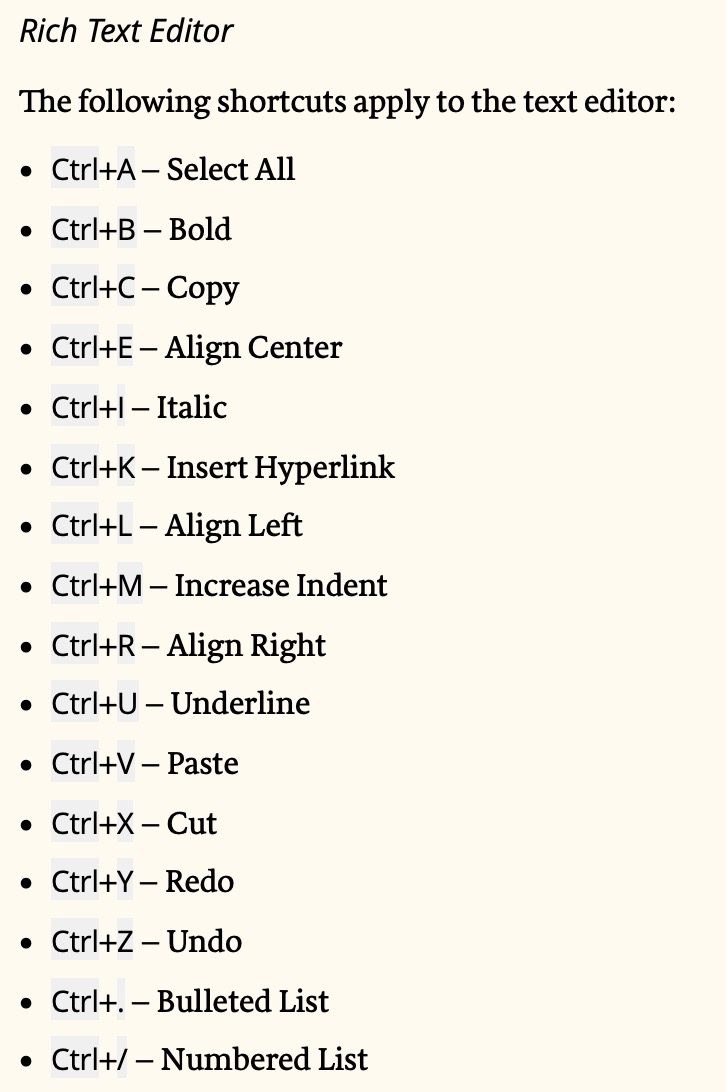
Task: Click the Ctrl+C Copy shortcut text
Action: [145, 288]
